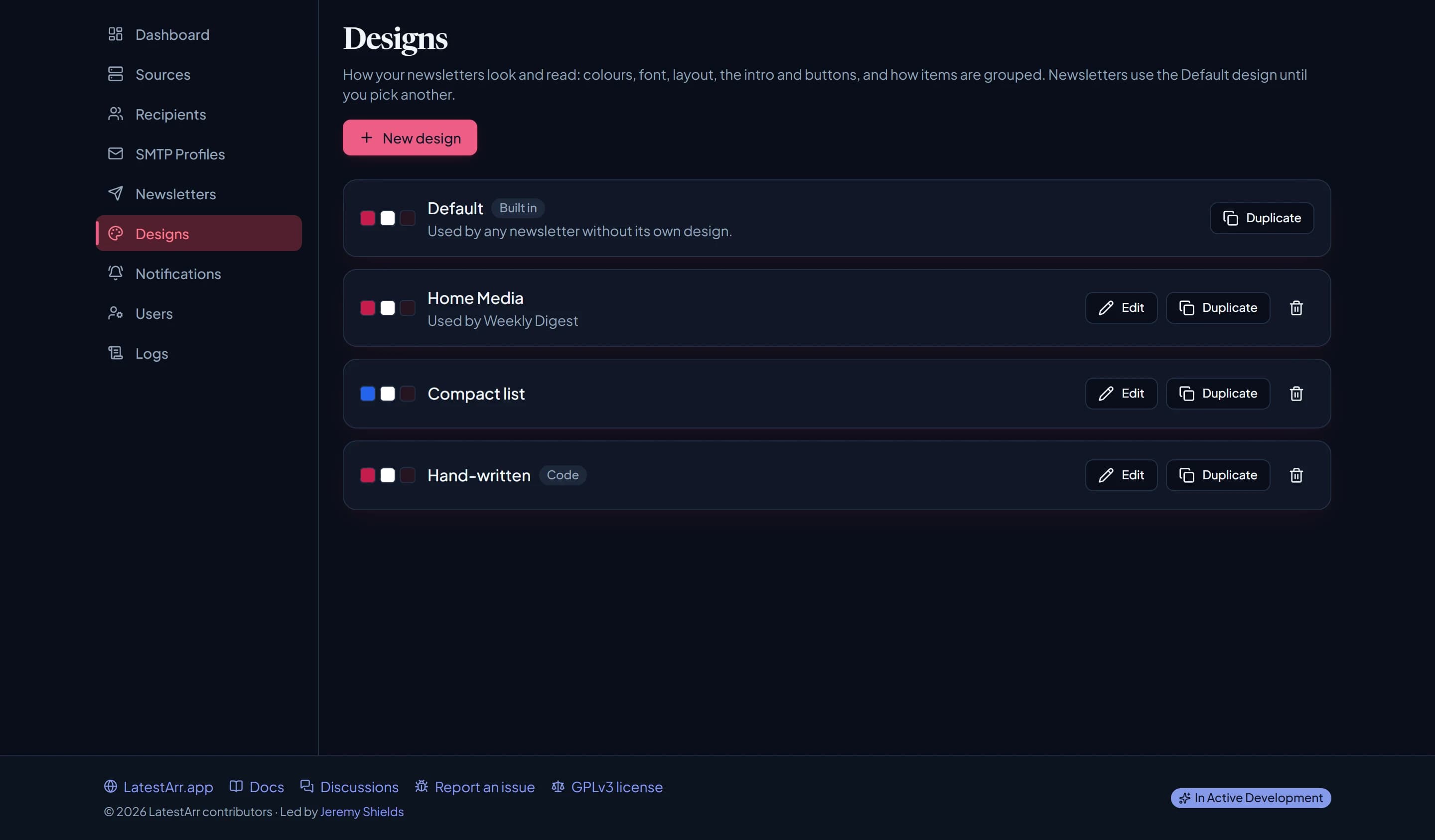Click the 'Used by Weekly Digest' text
The image size is (1435, 840).
coord(503,321)
